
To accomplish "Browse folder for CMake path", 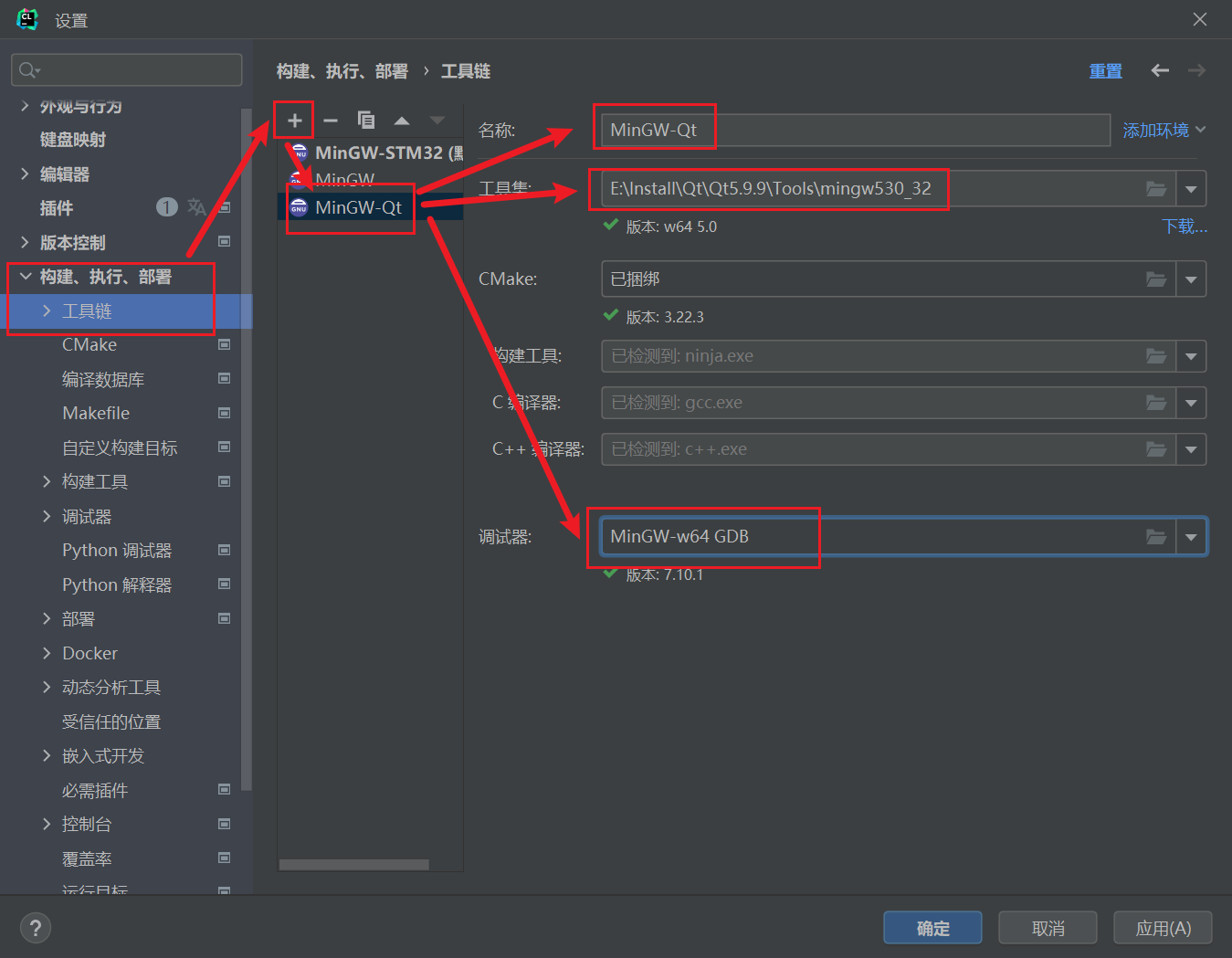I will point(1156,279).
